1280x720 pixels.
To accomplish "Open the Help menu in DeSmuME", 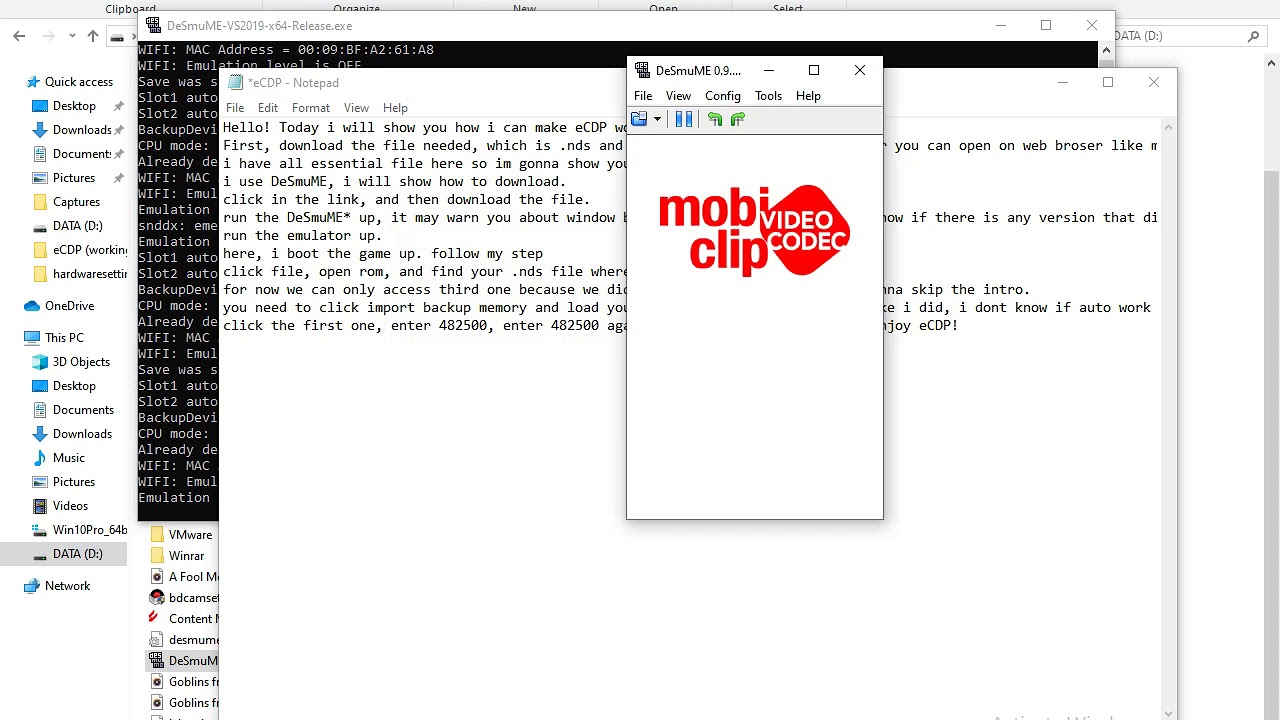I will (x=808, y=96).
